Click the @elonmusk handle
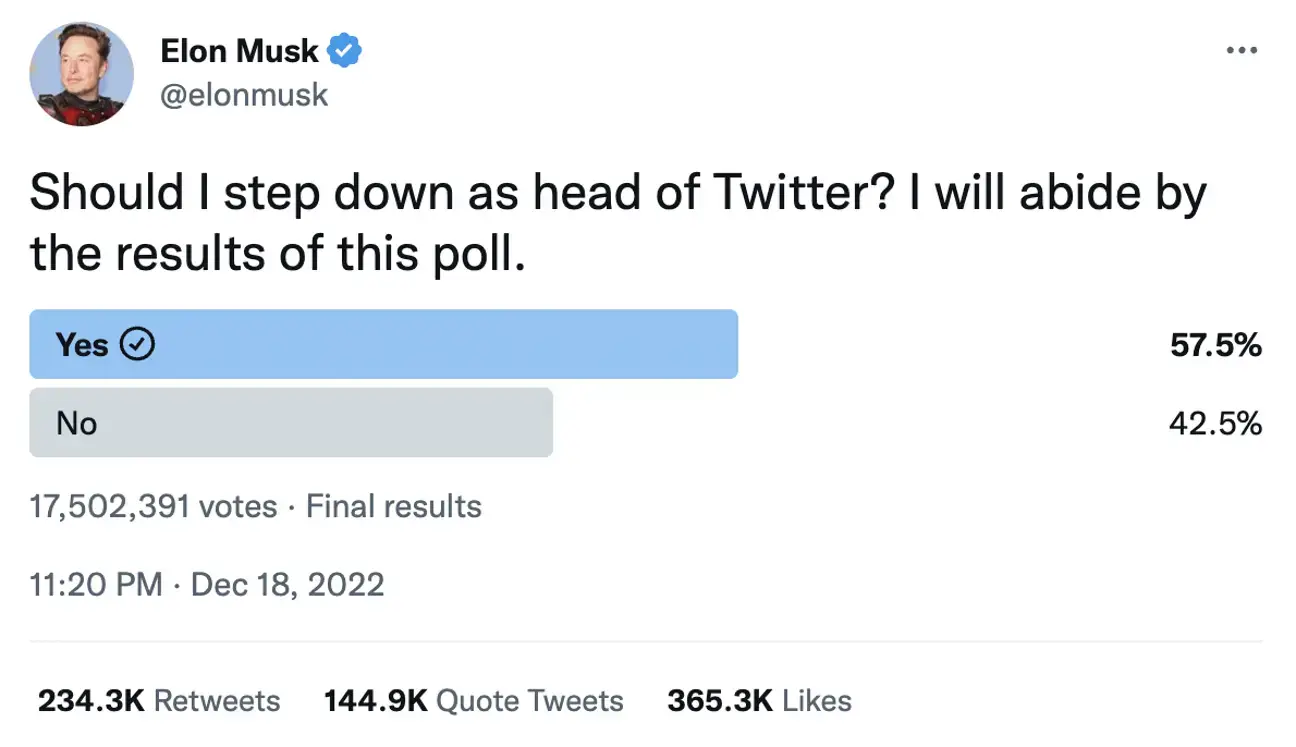The height and width of the screenshot is (747, 1296). click(x=244, y=95)
